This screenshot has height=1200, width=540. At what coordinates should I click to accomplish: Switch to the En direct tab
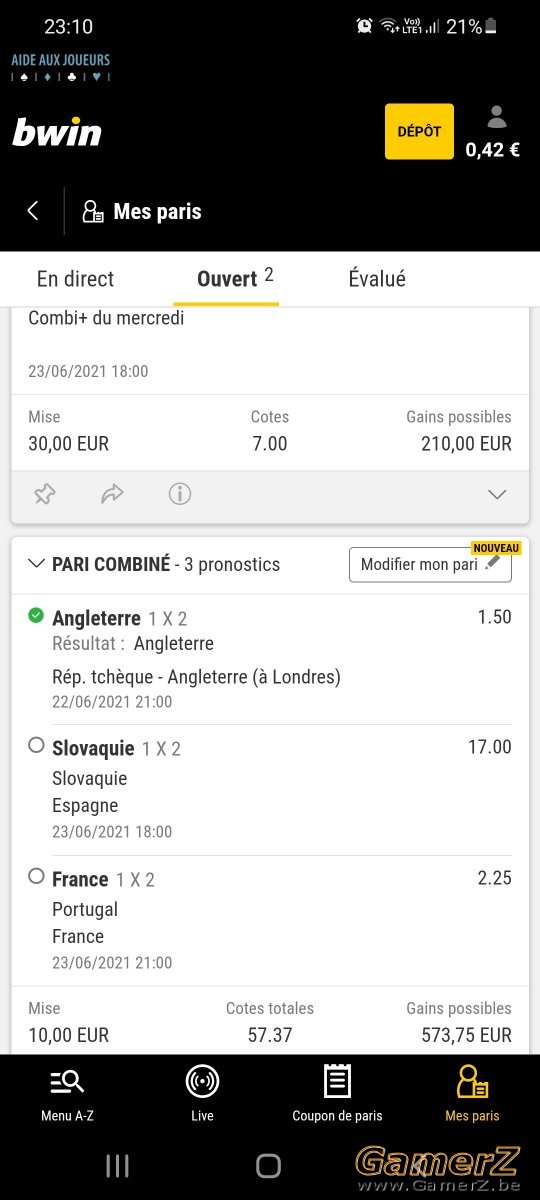tap(76, 279)
